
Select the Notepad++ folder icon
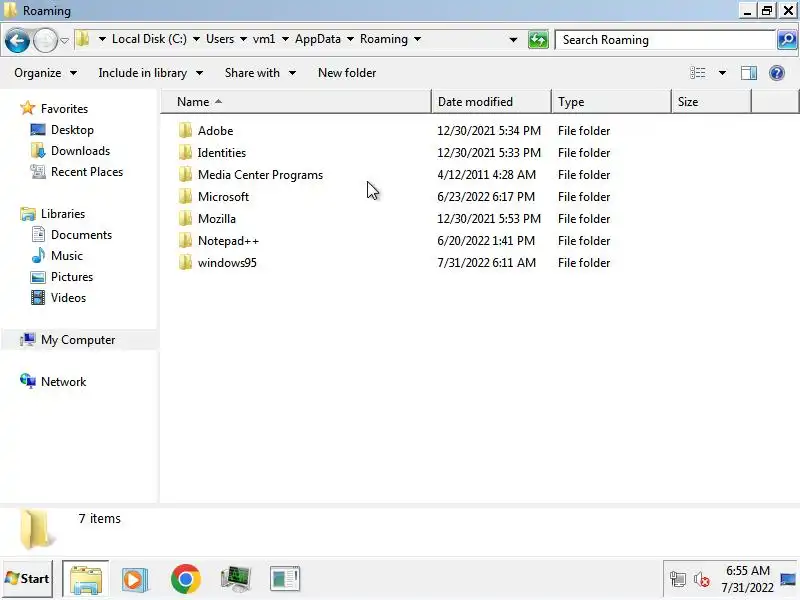point(186,240)
